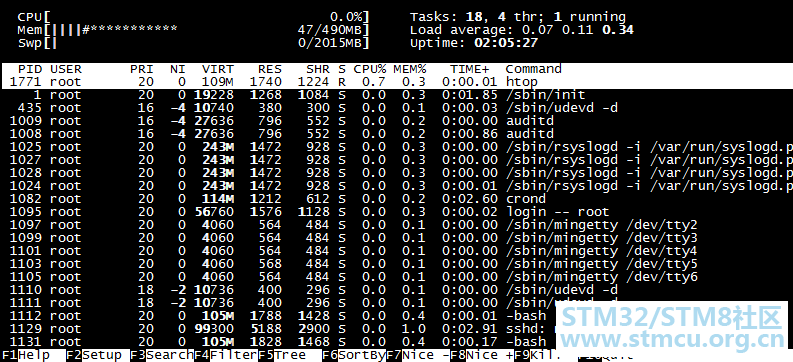
Task: Select the /sbin/init process row
Action: point(396,95)
